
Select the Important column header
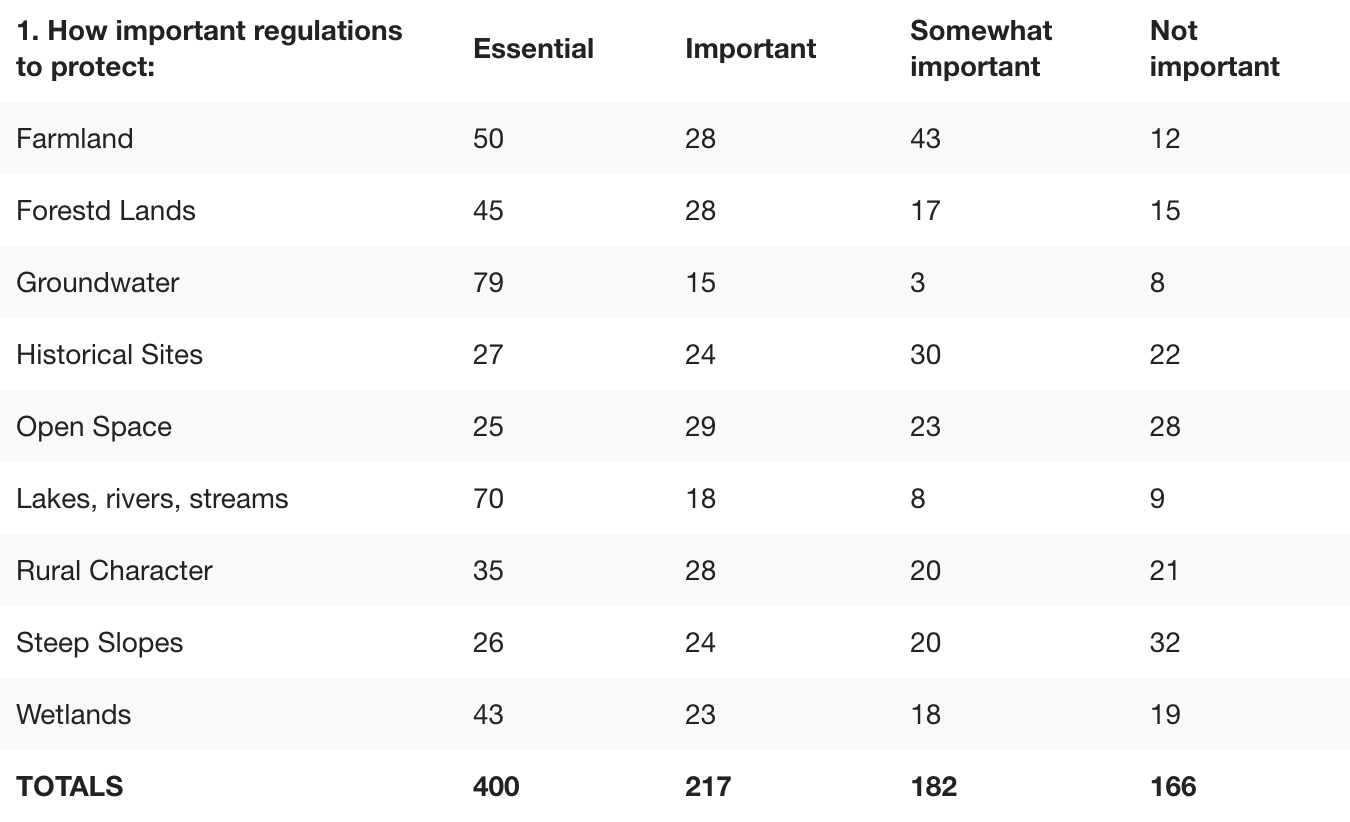(x=750, y=49)
